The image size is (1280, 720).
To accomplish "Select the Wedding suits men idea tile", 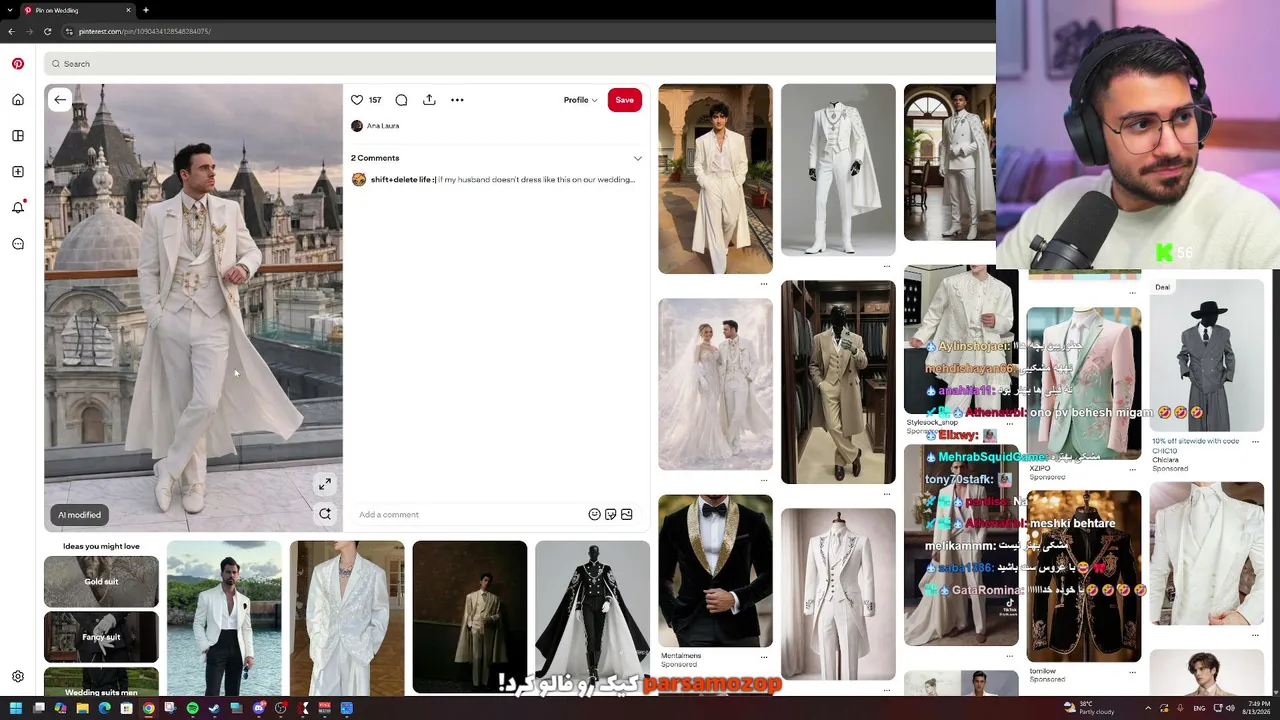I will [x=101, y=682].
